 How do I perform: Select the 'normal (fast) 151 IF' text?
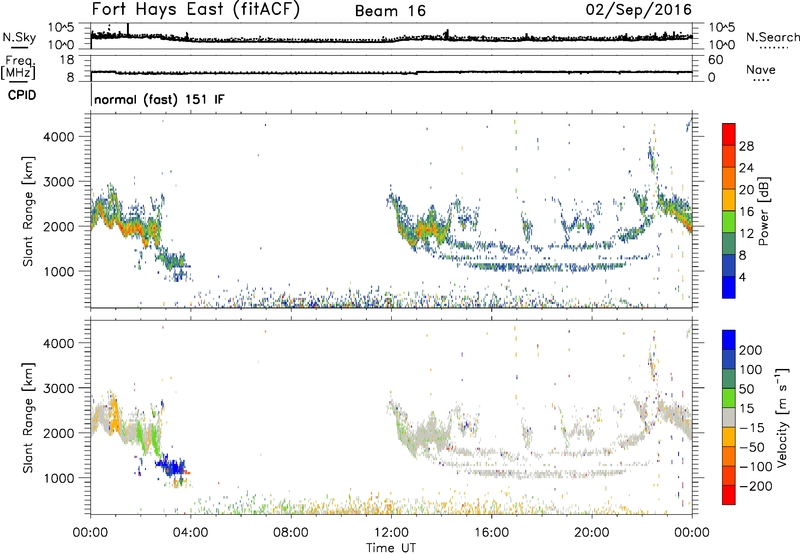159,99
